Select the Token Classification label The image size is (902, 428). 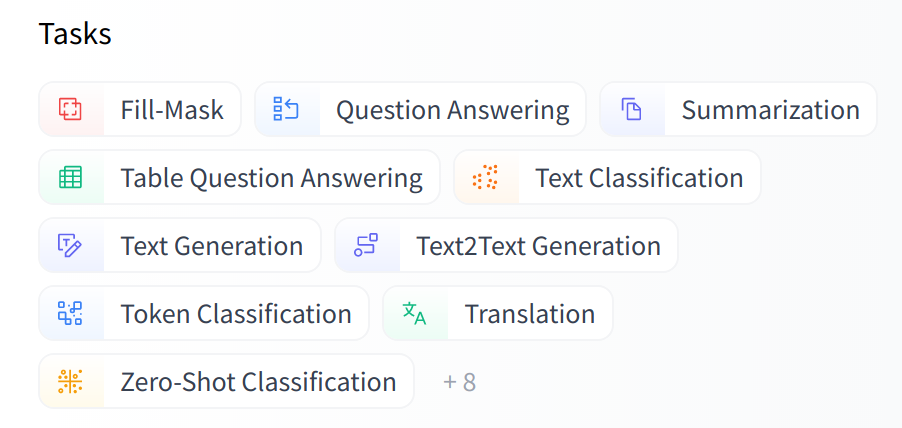[x=236, y=314]
